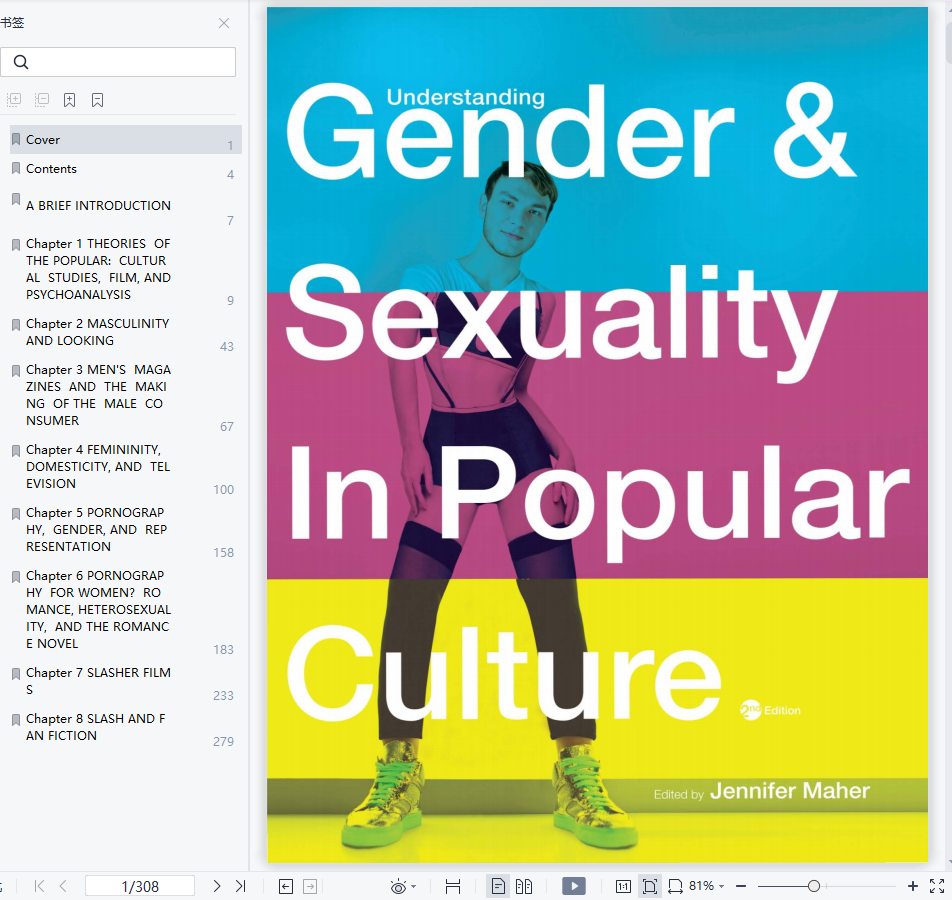Viewport: 952px width, 900px height.
Task: Click the fit width icon
Action: point(675,887)
